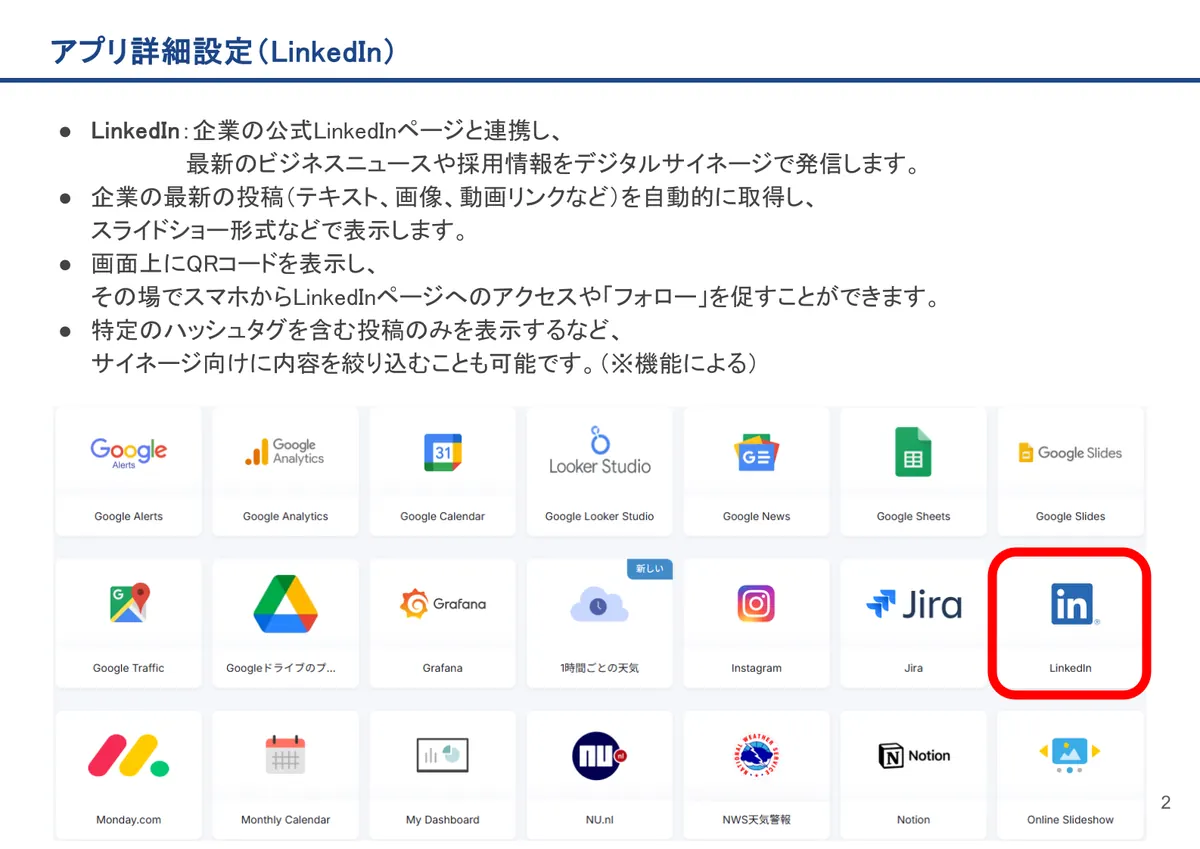Click the hourly weather cloud icon
The width and height of the screenshot is (1200, 849).
pos(599,605)
